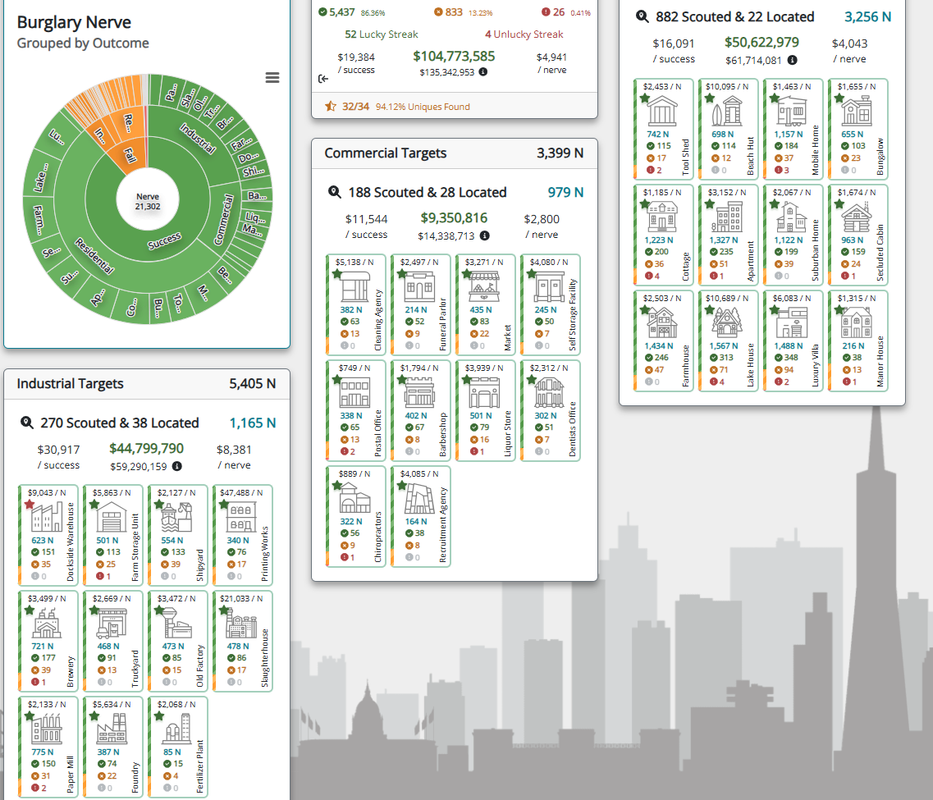Image resolution: width=933 pixels, height=800 pixels.
Task: Select the Shipyard target icon
Action: click(x=177, y=517)
